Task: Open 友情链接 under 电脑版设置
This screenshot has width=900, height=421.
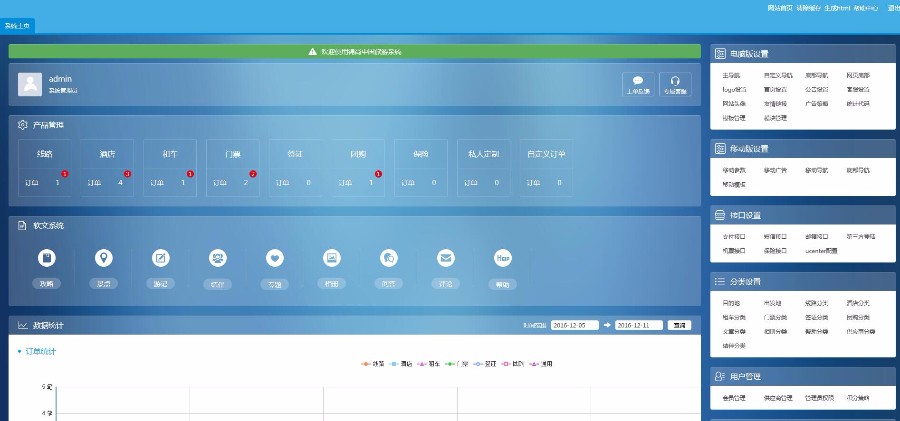Action: [775, 104]
